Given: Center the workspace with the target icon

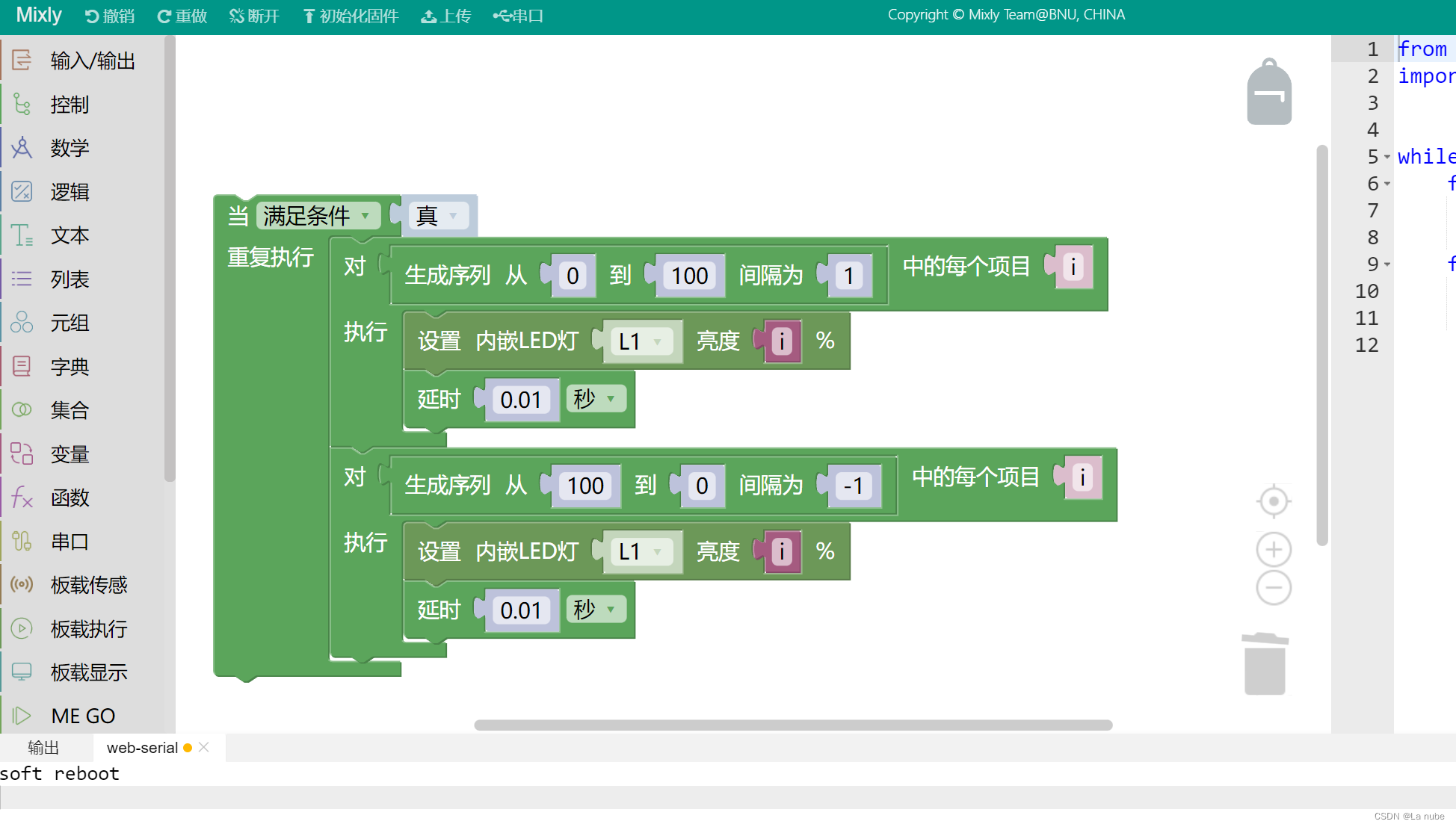Looking at the screenshot, I should coord(1274,501).
